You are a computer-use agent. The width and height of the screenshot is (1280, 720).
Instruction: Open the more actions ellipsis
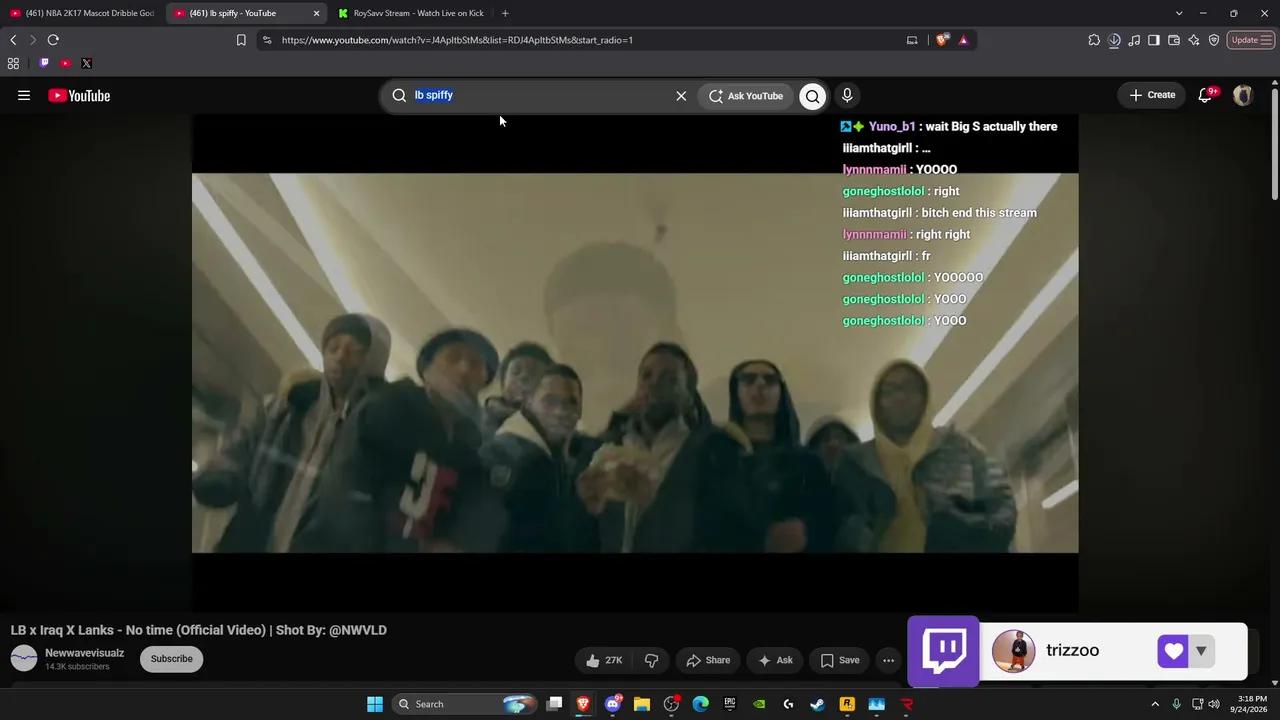click(x=888, y=660)
